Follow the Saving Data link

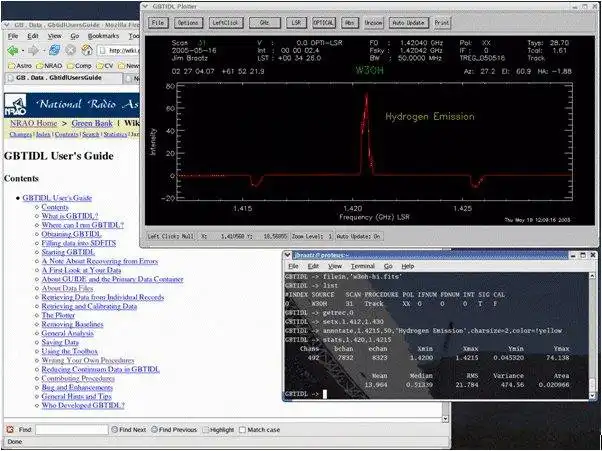[60, 342]
